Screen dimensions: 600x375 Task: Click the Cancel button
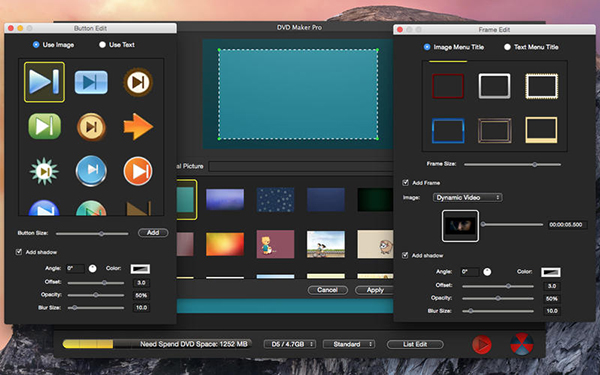pyautogui.click(x=328, y=290)
